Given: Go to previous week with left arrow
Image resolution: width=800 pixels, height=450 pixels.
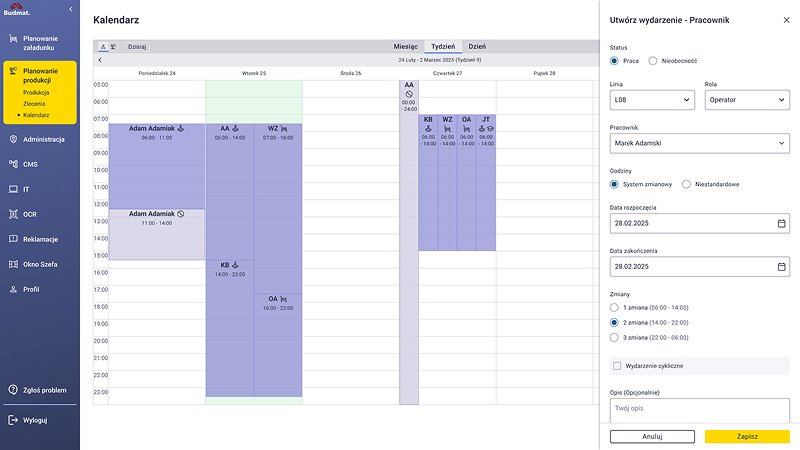Looking at the screenshot, I should tap(100, 60).
